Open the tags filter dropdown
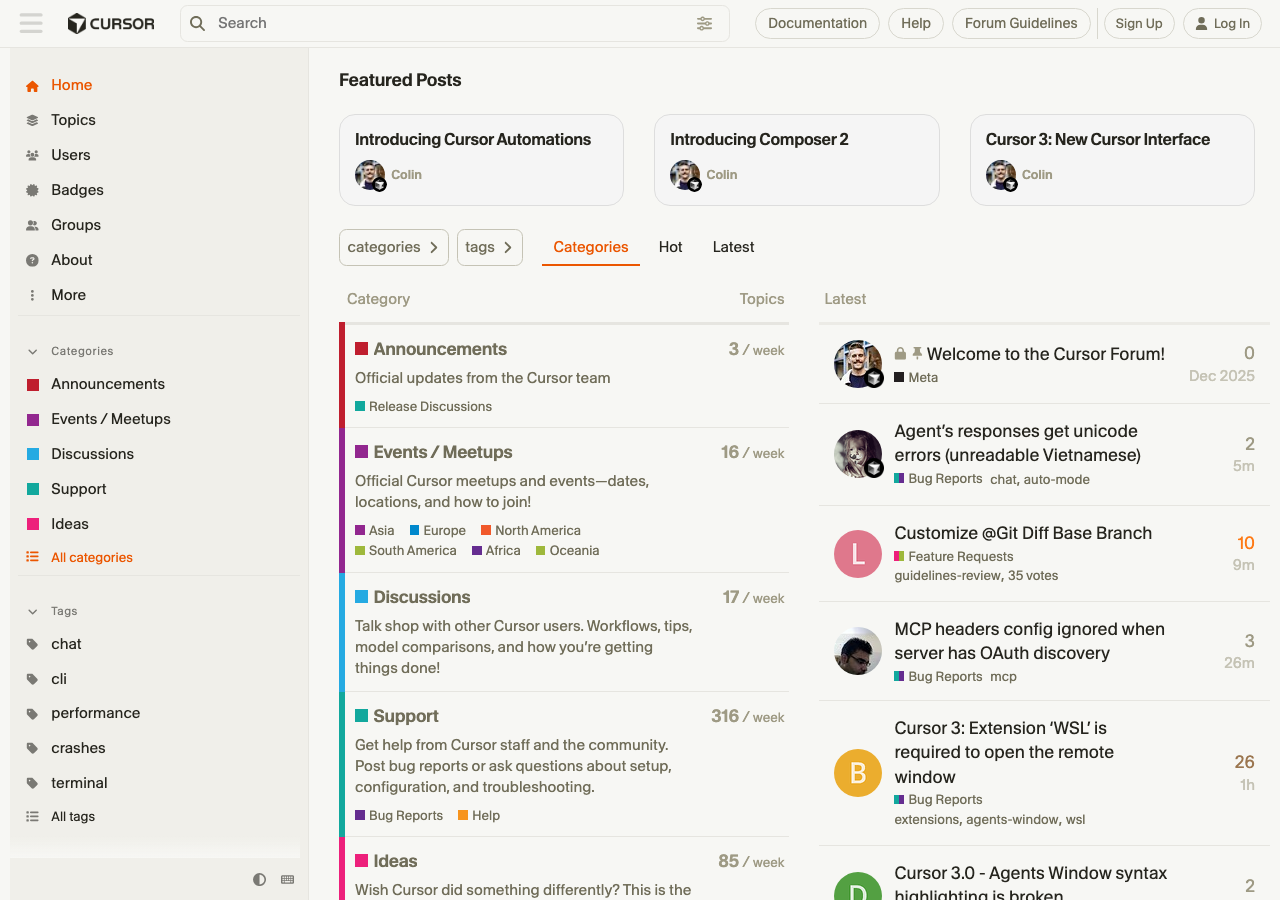This screenshot has height=900, width=1280. [489, 247]
